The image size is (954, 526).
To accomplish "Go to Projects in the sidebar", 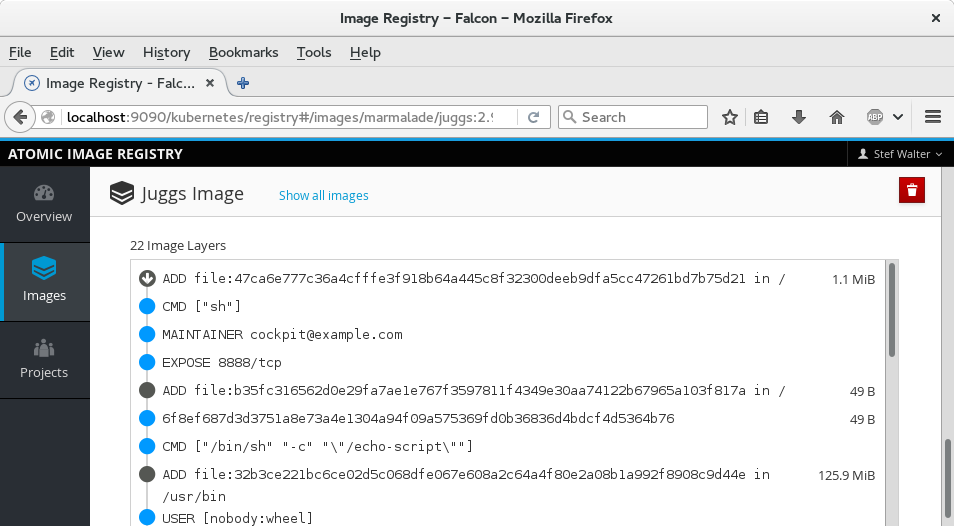I will click(44, 359).
